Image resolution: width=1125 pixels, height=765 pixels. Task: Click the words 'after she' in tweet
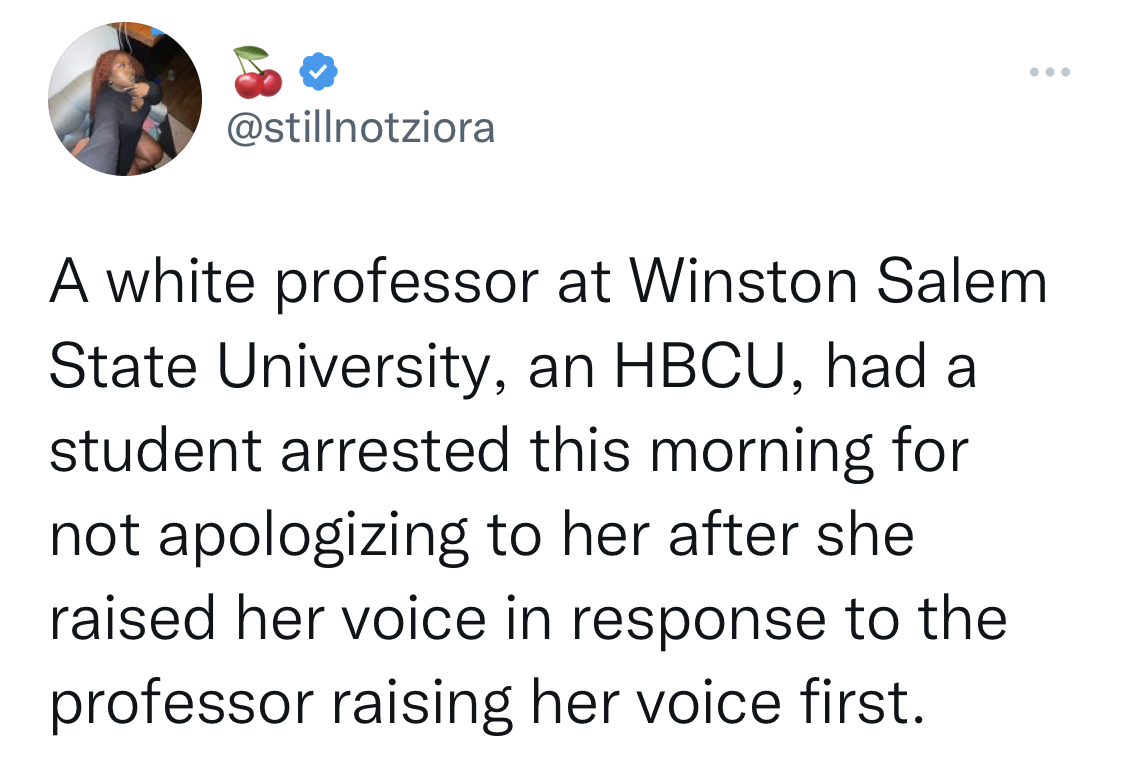[x=791, y=534]
